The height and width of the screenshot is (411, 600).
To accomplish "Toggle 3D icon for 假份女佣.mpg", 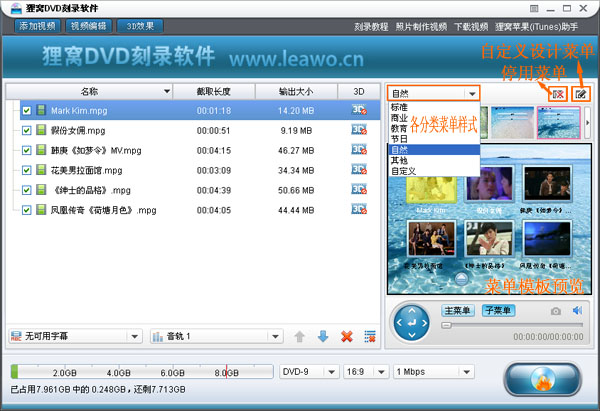I will (x=359, y=130).
